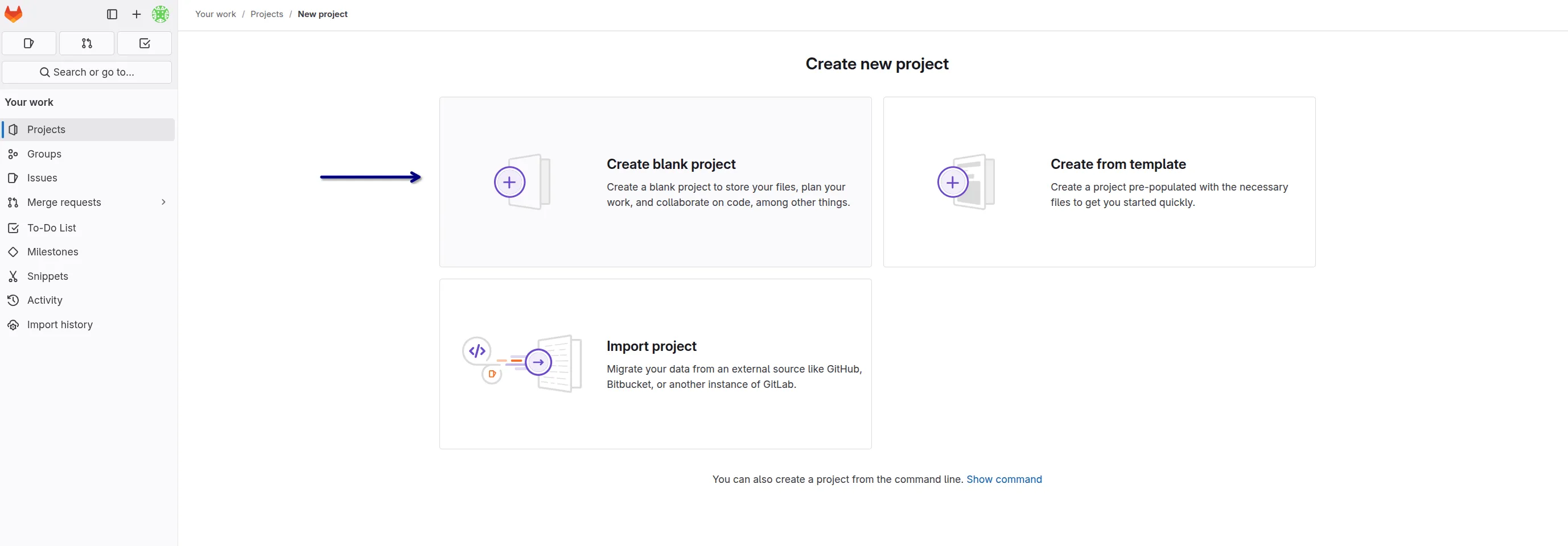Choose Create blank project
Viewport: 1568px width, 546px height.
point(655,182)
